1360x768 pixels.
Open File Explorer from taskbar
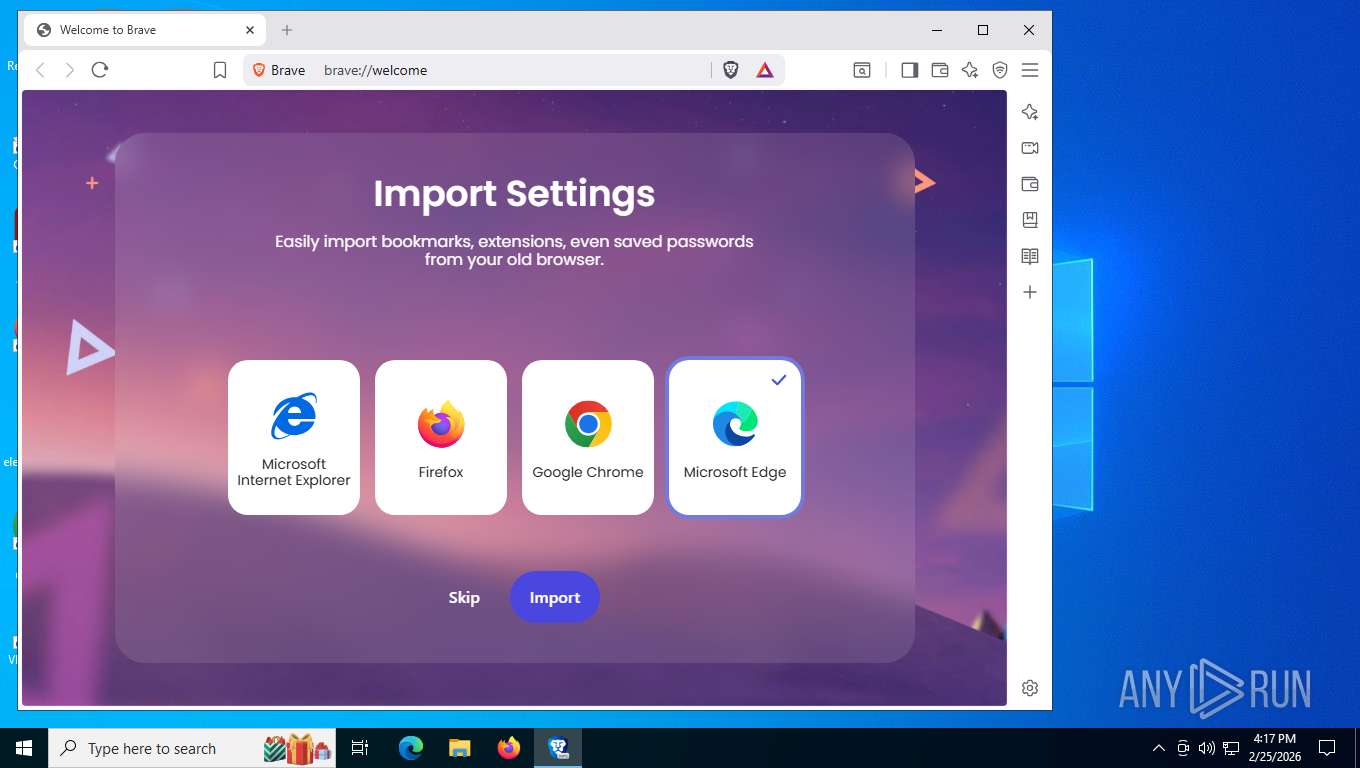(460, 748)
